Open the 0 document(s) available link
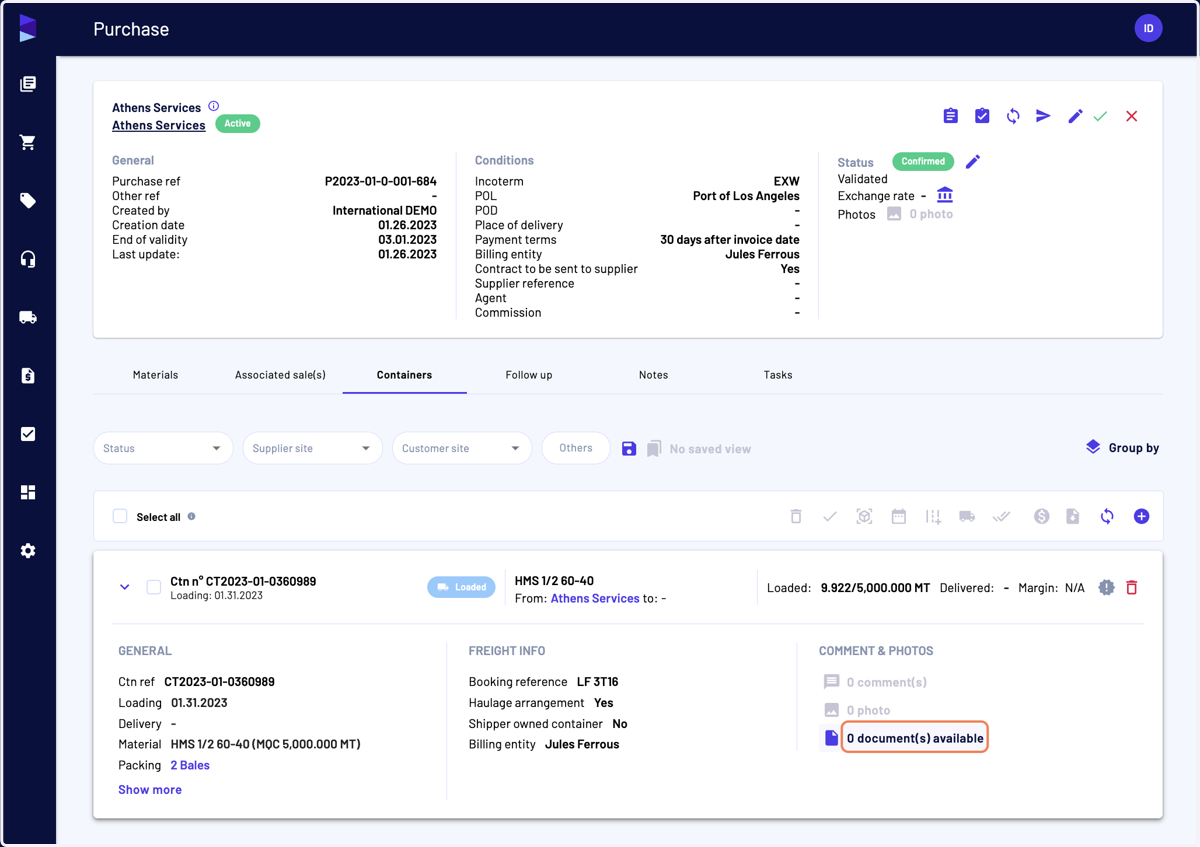 (x=915, y=738)
